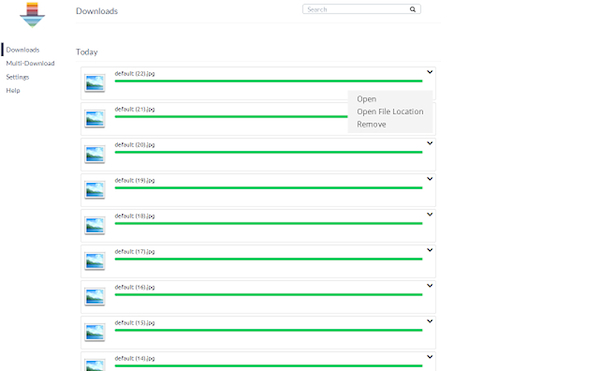Click image file icon of default (19).jpg

(x=95, y=190)
